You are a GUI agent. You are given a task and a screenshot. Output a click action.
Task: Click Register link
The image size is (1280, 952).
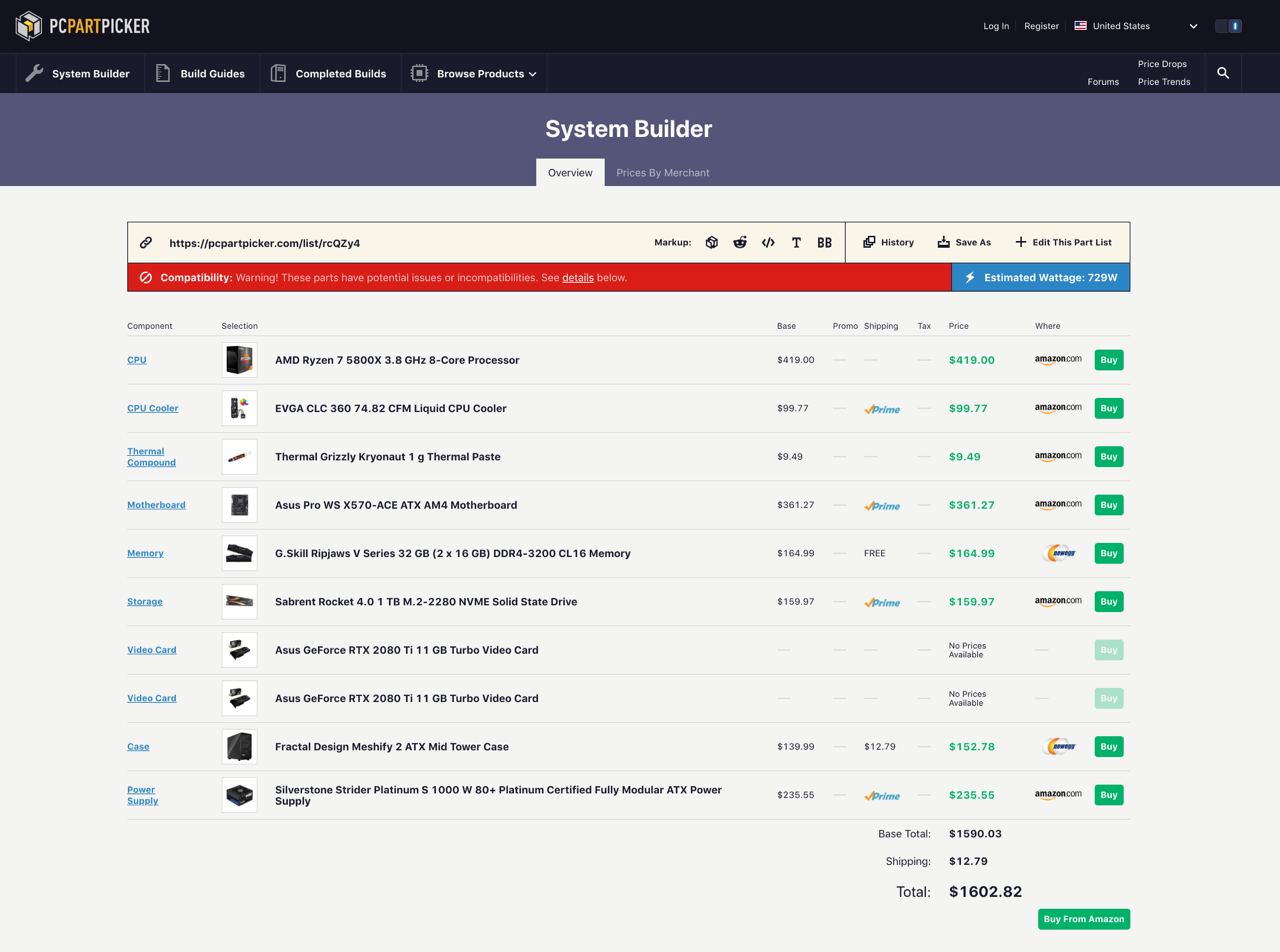coord(1041,26)
